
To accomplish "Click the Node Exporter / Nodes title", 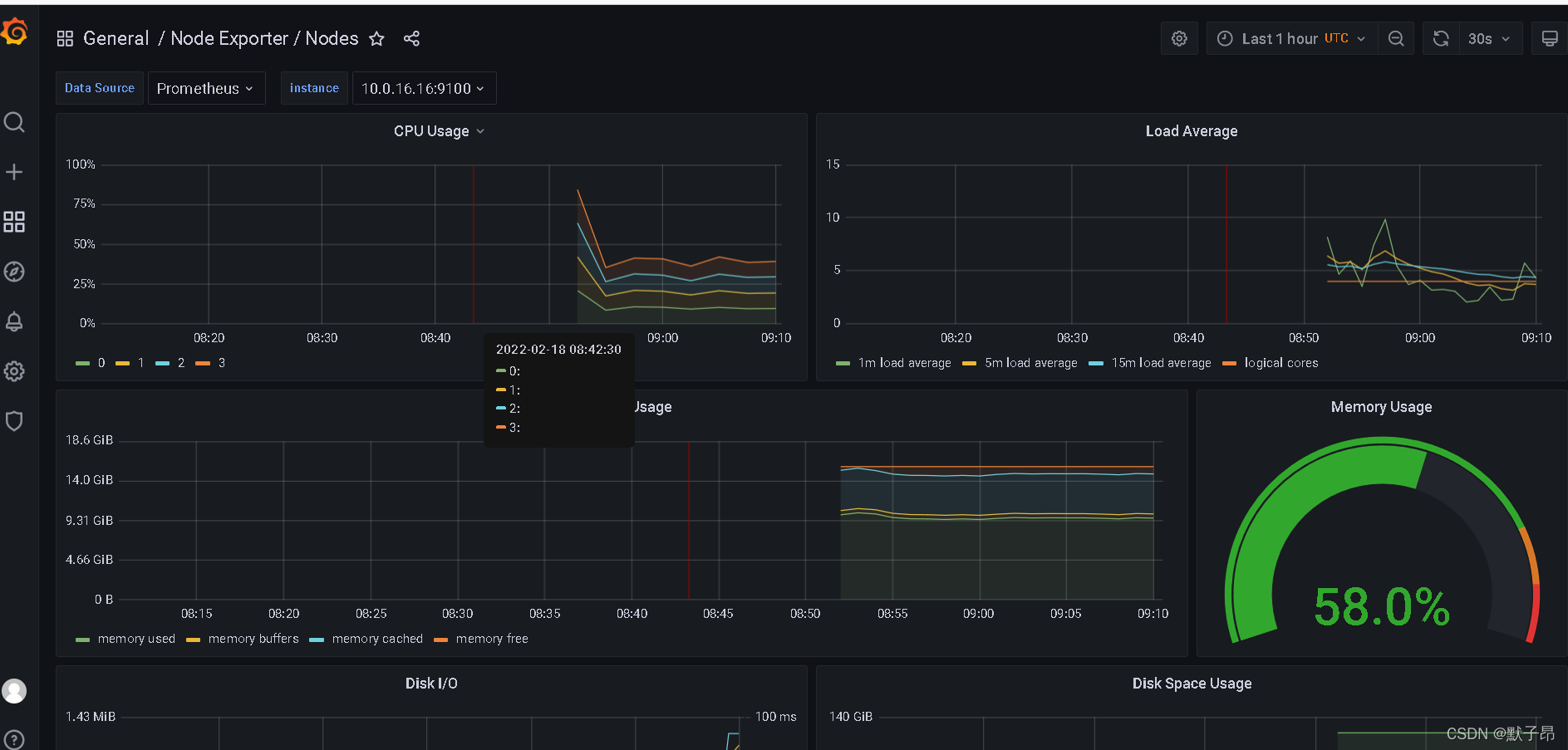I will pyautogui.click(x=264, y=38).
